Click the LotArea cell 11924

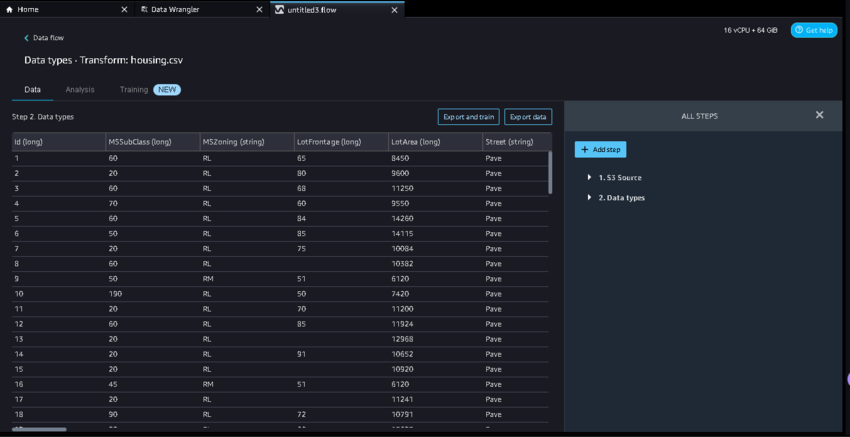pyautogui.click(x=401, y=324)
